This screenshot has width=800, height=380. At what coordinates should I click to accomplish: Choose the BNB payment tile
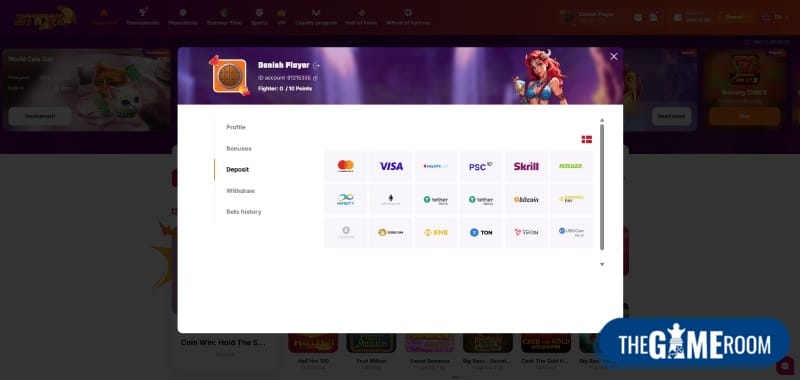436,233
